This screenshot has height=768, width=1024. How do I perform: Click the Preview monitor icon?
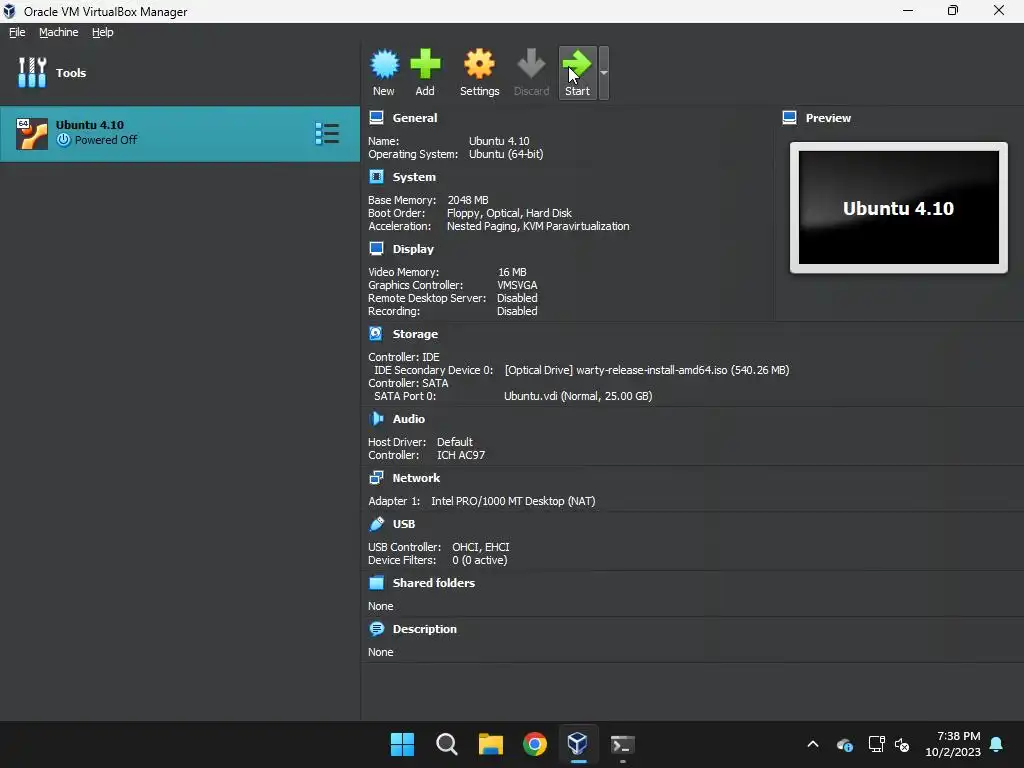point(789,118)
